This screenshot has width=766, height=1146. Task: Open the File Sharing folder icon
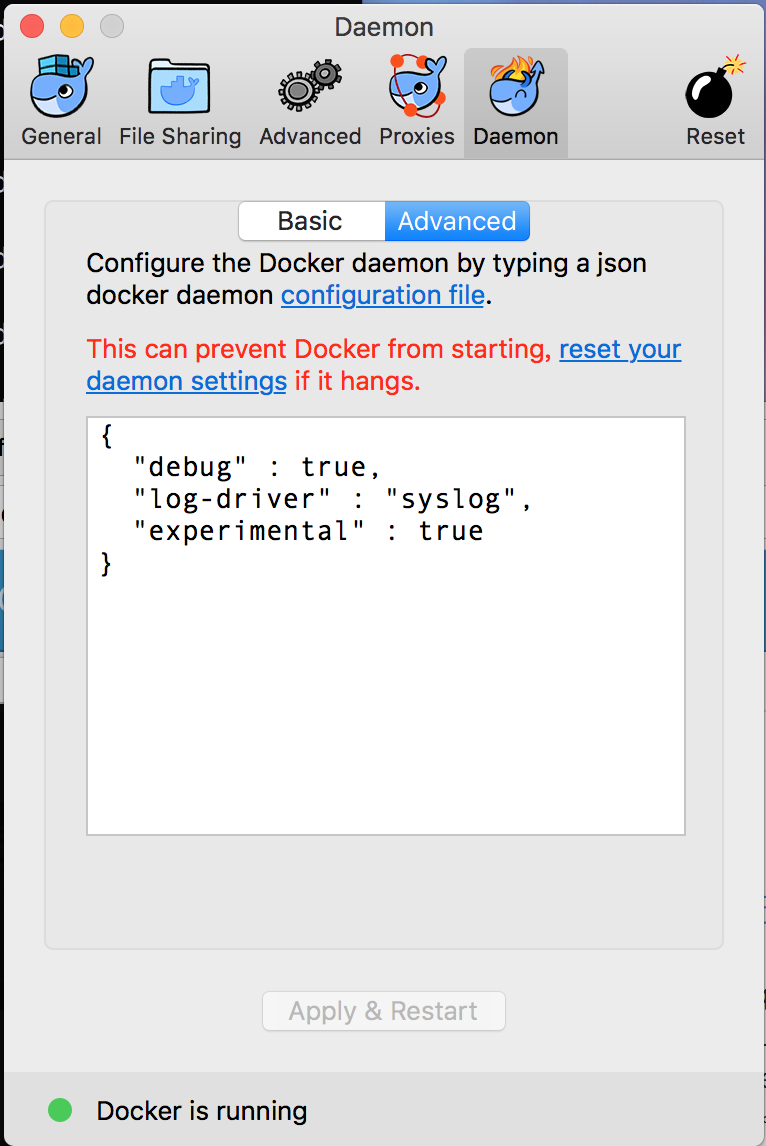pos(179,86)
